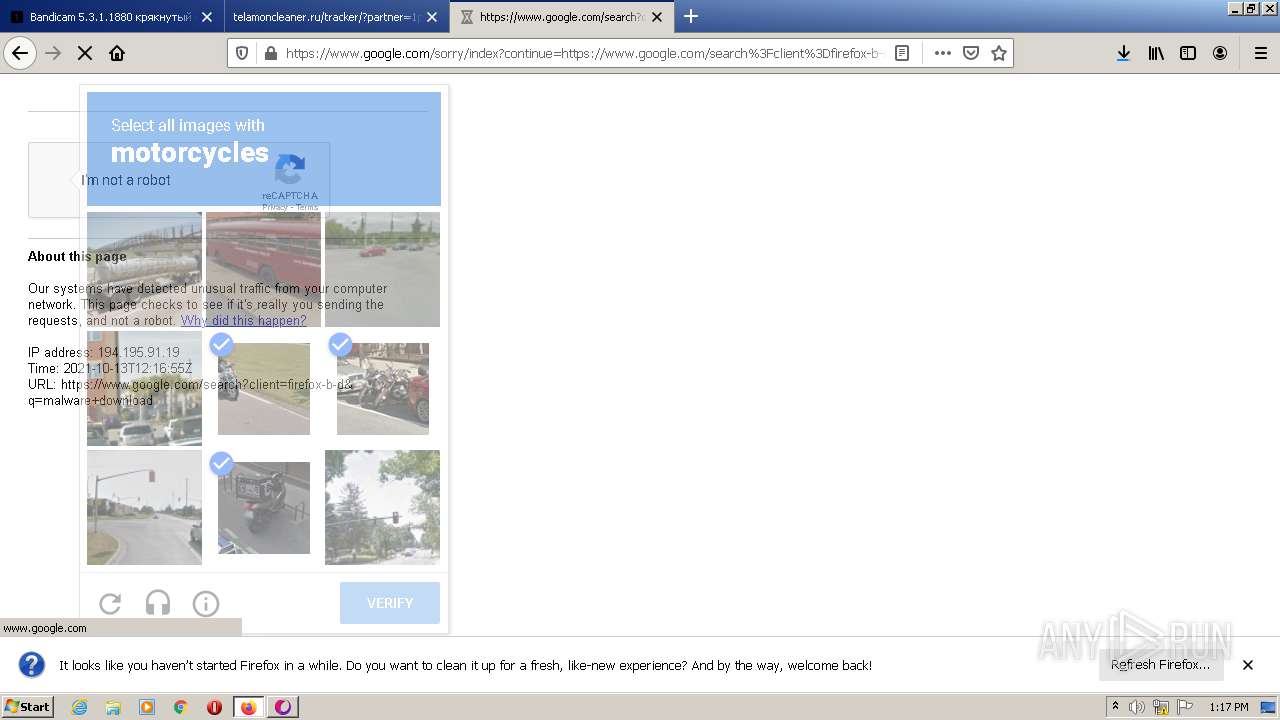Click the Windows Start button
This screenshot has width=1280, height=720.
[28, 707]
